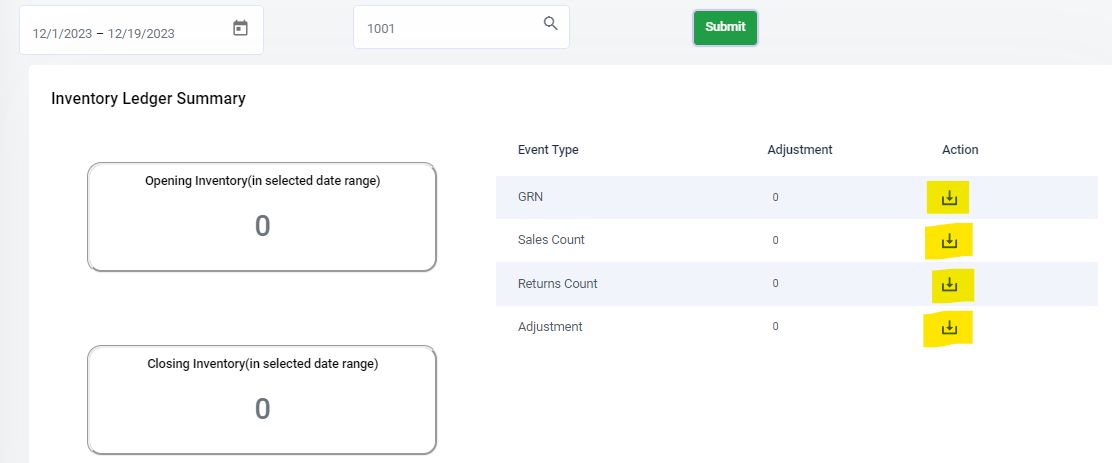Screen dimensions: 1112x463
Task: Download the GRN event report
Action: point(949,199)
